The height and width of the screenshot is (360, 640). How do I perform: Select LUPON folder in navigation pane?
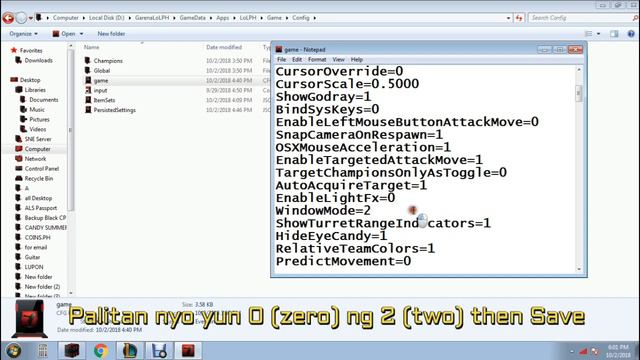click(x=34, y=267)
